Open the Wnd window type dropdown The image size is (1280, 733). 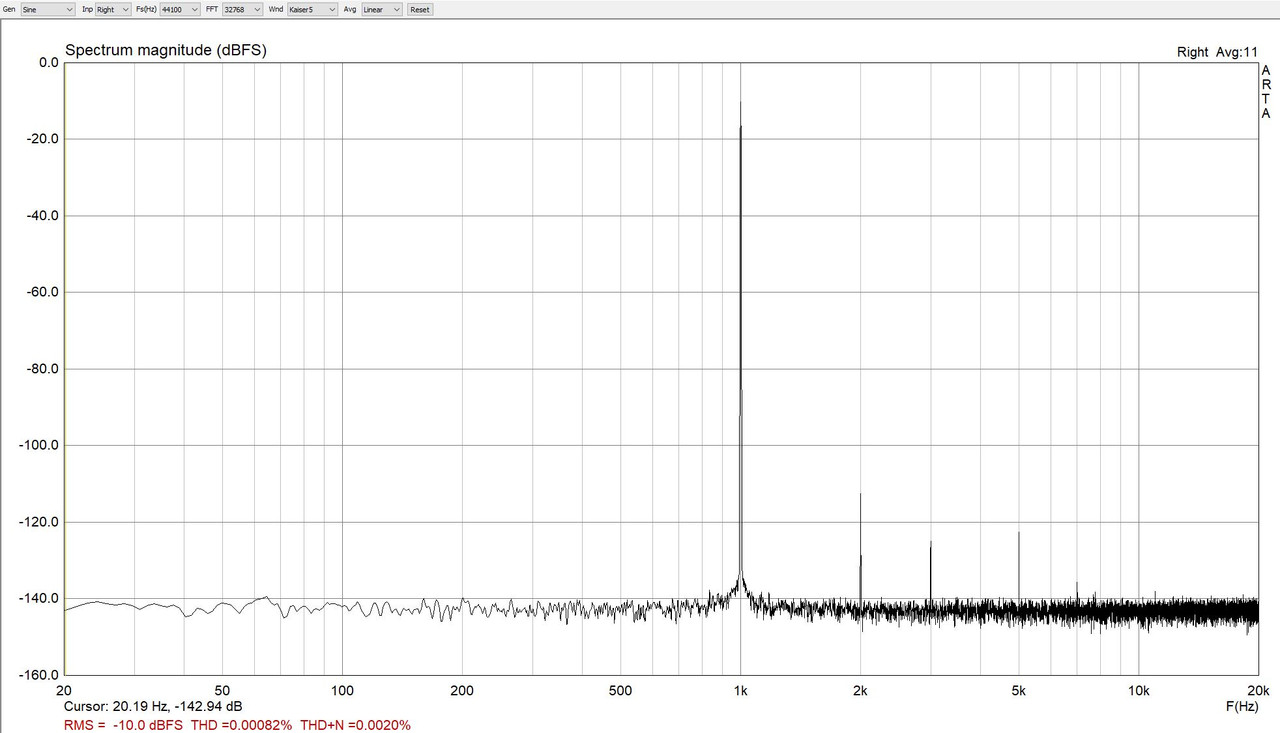click(311, 9)
